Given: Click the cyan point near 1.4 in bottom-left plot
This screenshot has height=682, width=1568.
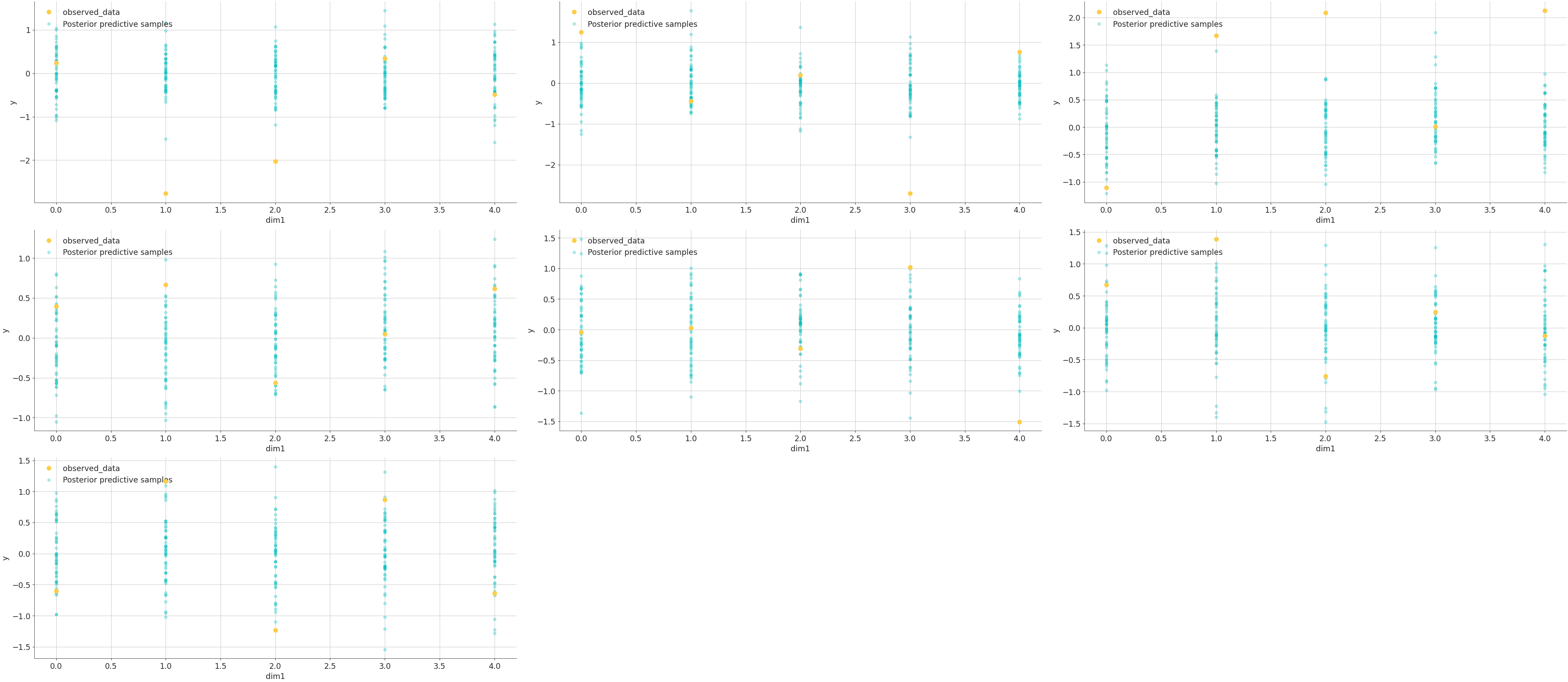Looking at the screenshot, I should click(x=275, y=468).
